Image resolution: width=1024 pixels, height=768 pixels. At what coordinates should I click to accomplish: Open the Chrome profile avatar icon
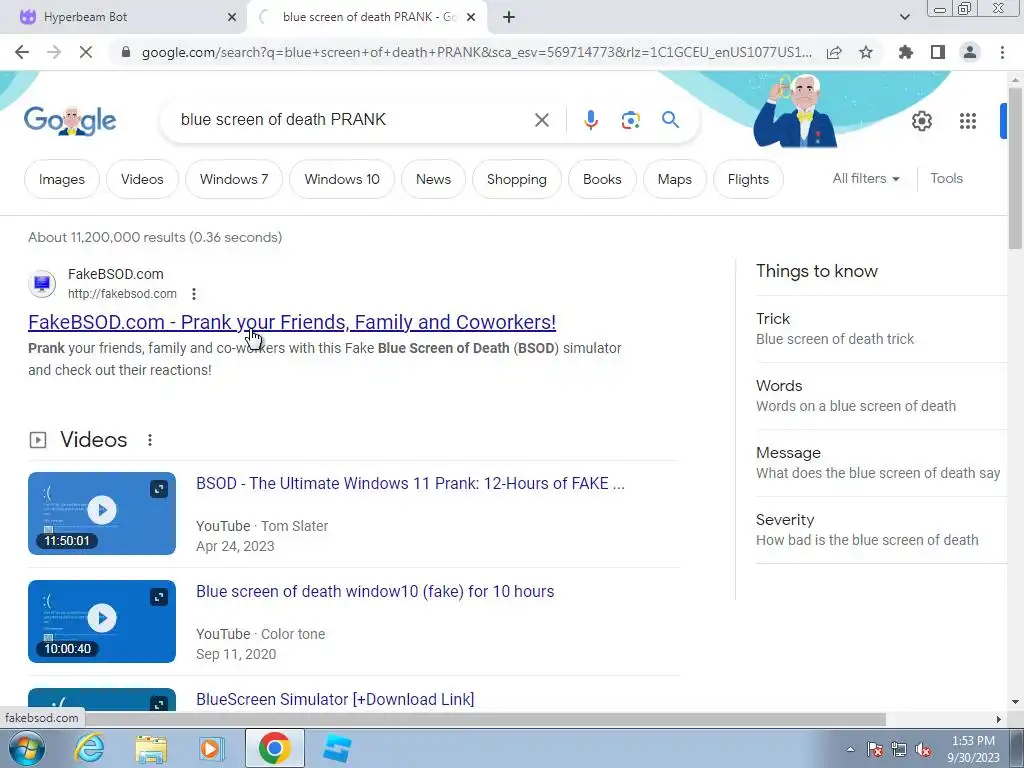coord(970,52)
